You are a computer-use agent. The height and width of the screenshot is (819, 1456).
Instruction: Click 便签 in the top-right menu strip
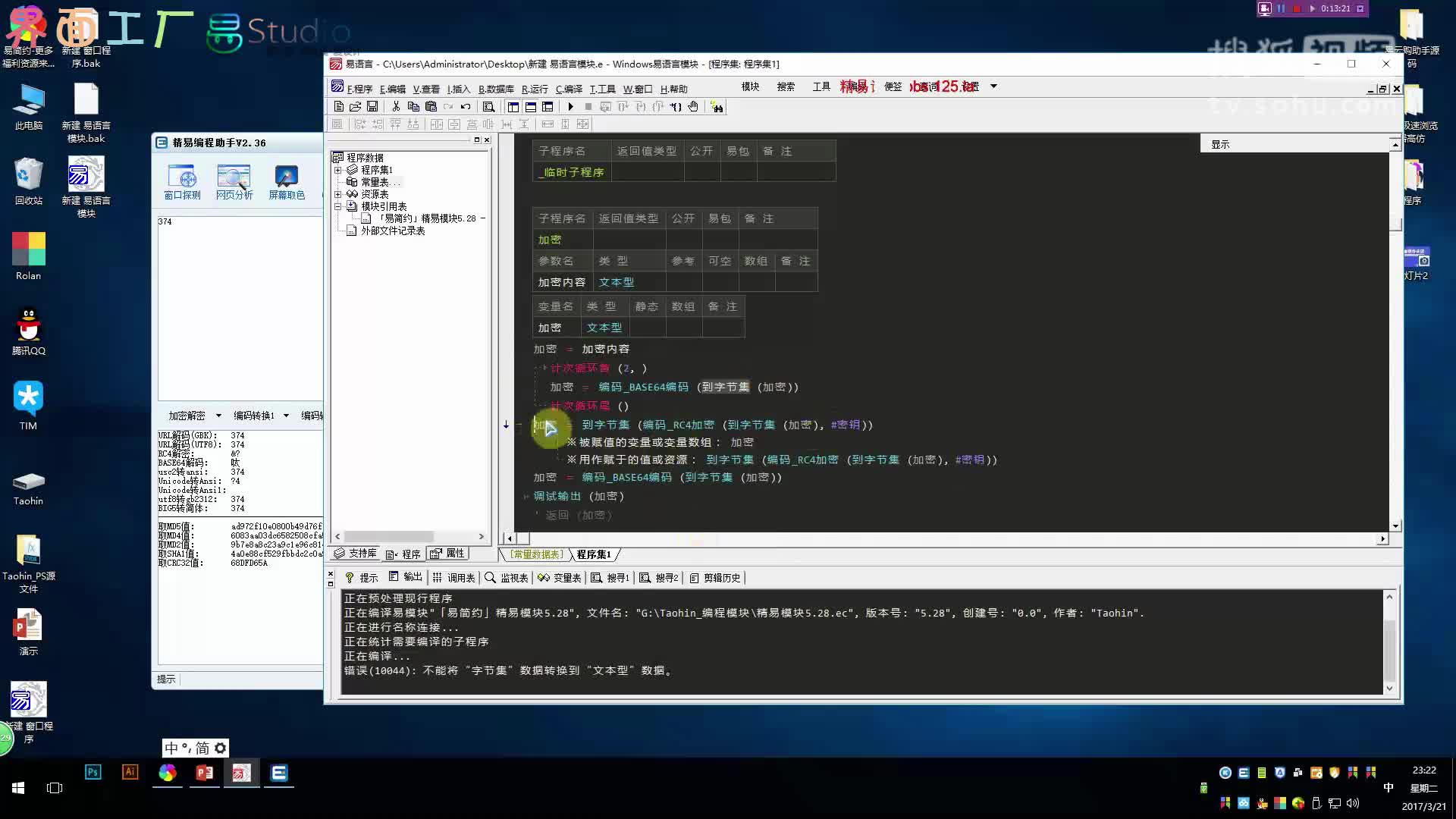tap(893, 86)
